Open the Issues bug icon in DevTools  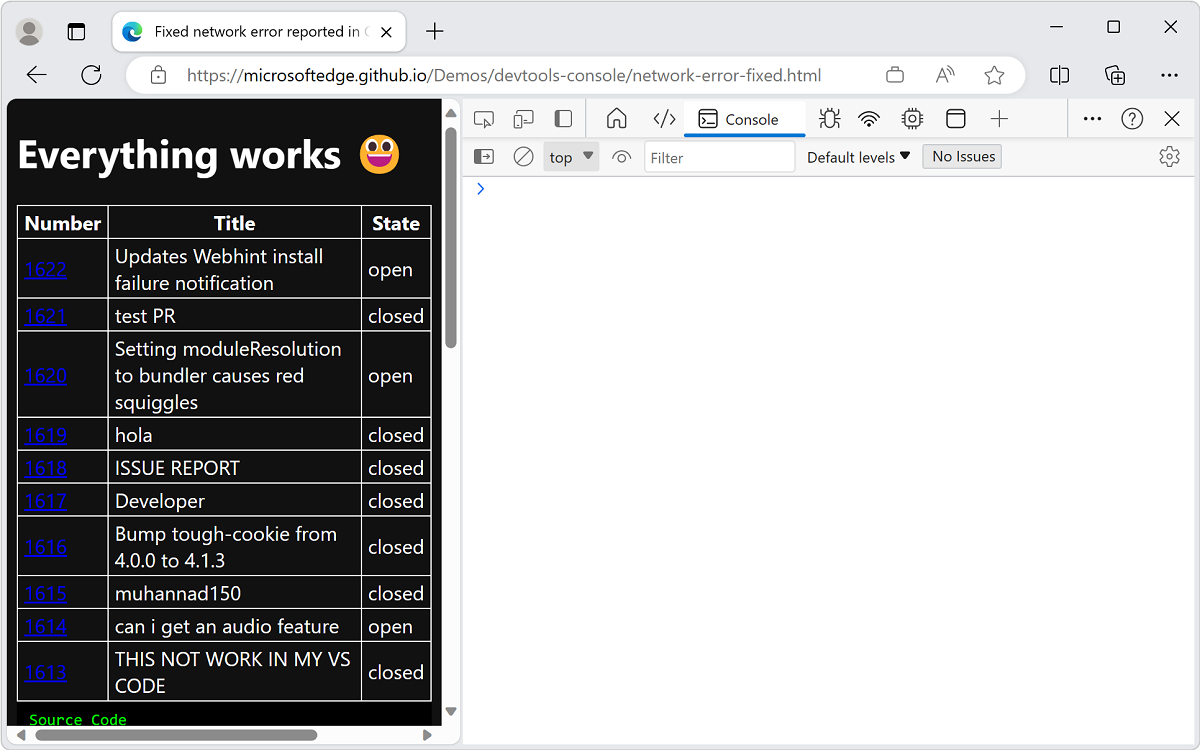coord(829,118)
